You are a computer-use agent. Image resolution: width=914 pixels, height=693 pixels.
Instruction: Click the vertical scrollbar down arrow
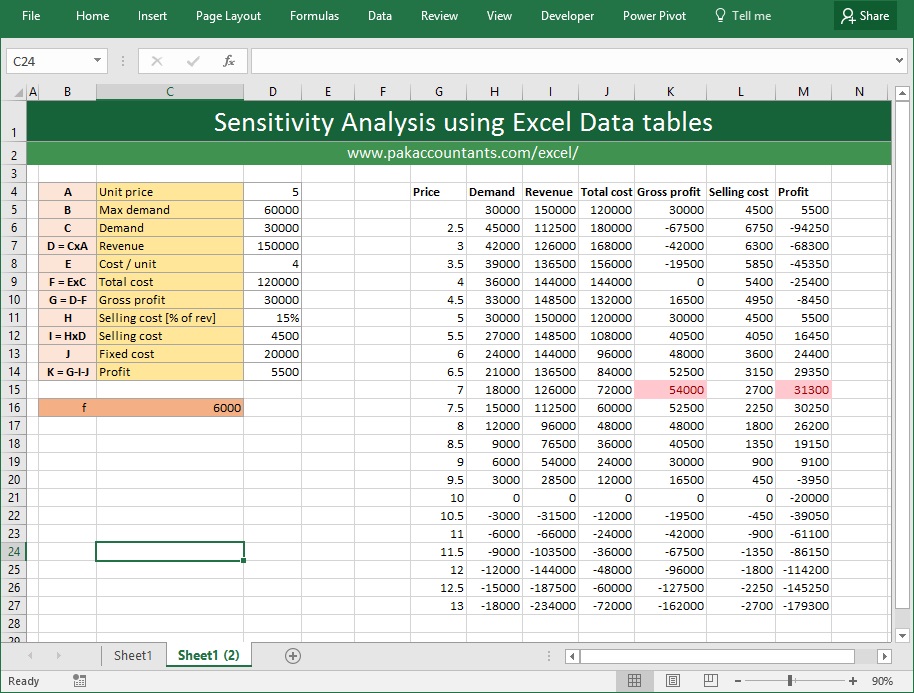[x=902, y=636]
